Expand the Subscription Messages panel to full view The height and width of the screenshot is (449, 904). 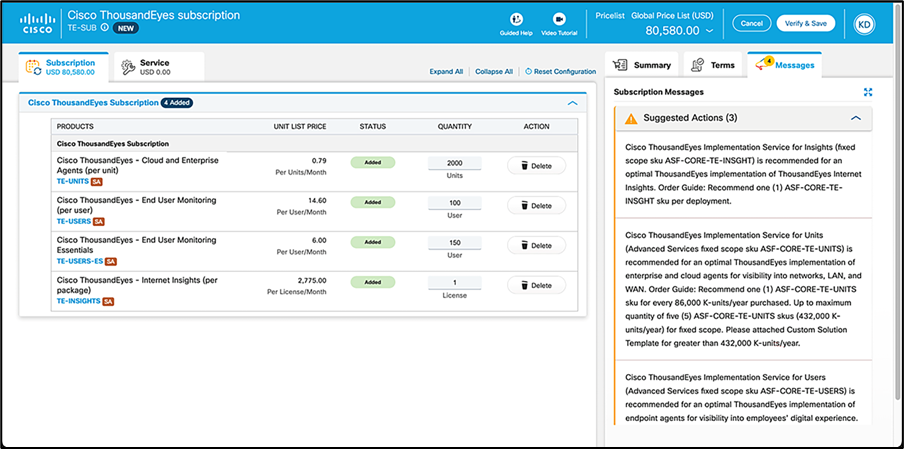(x=868, y=92)
